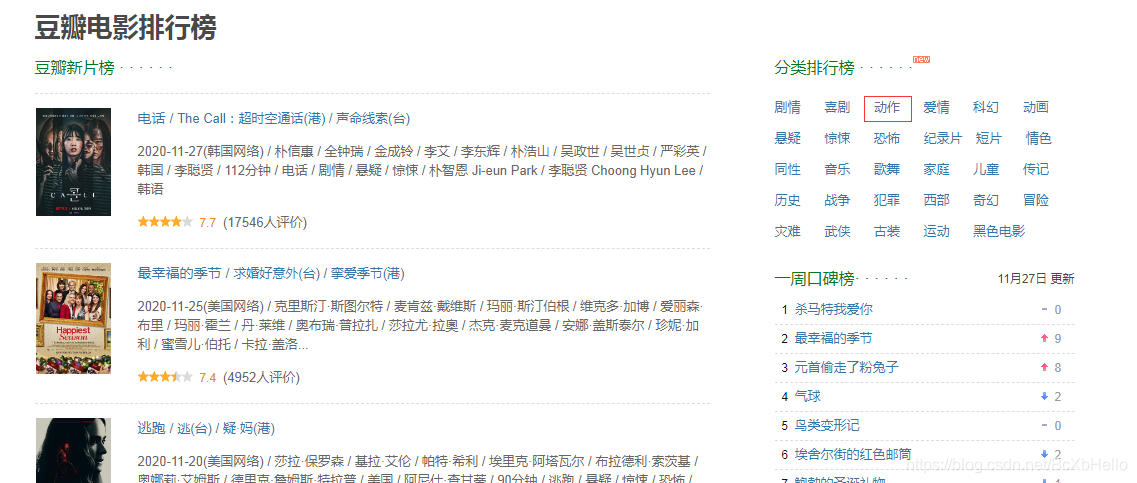Open the 电话 / The Call movie title link
Image resolution: width=1137 pixels, height=483 pixels.
coord(273,118)
